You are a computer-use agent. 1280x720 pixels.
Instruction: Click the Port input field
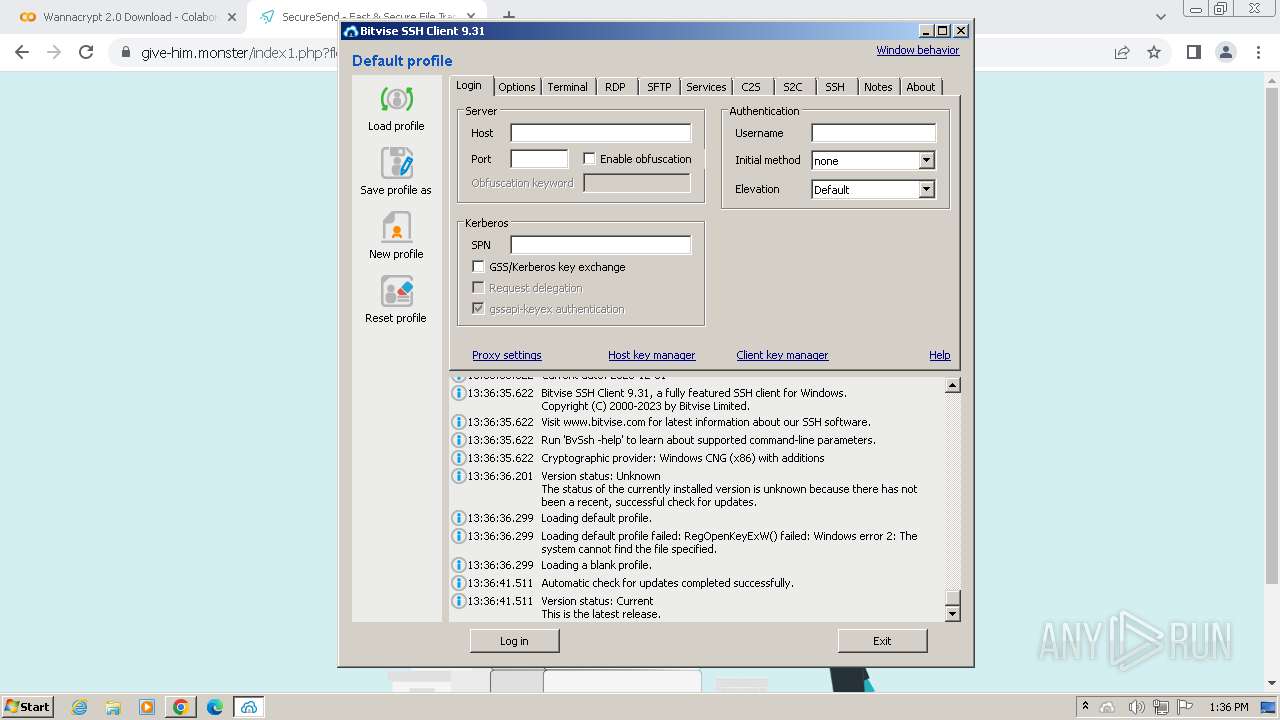[539, 159]
